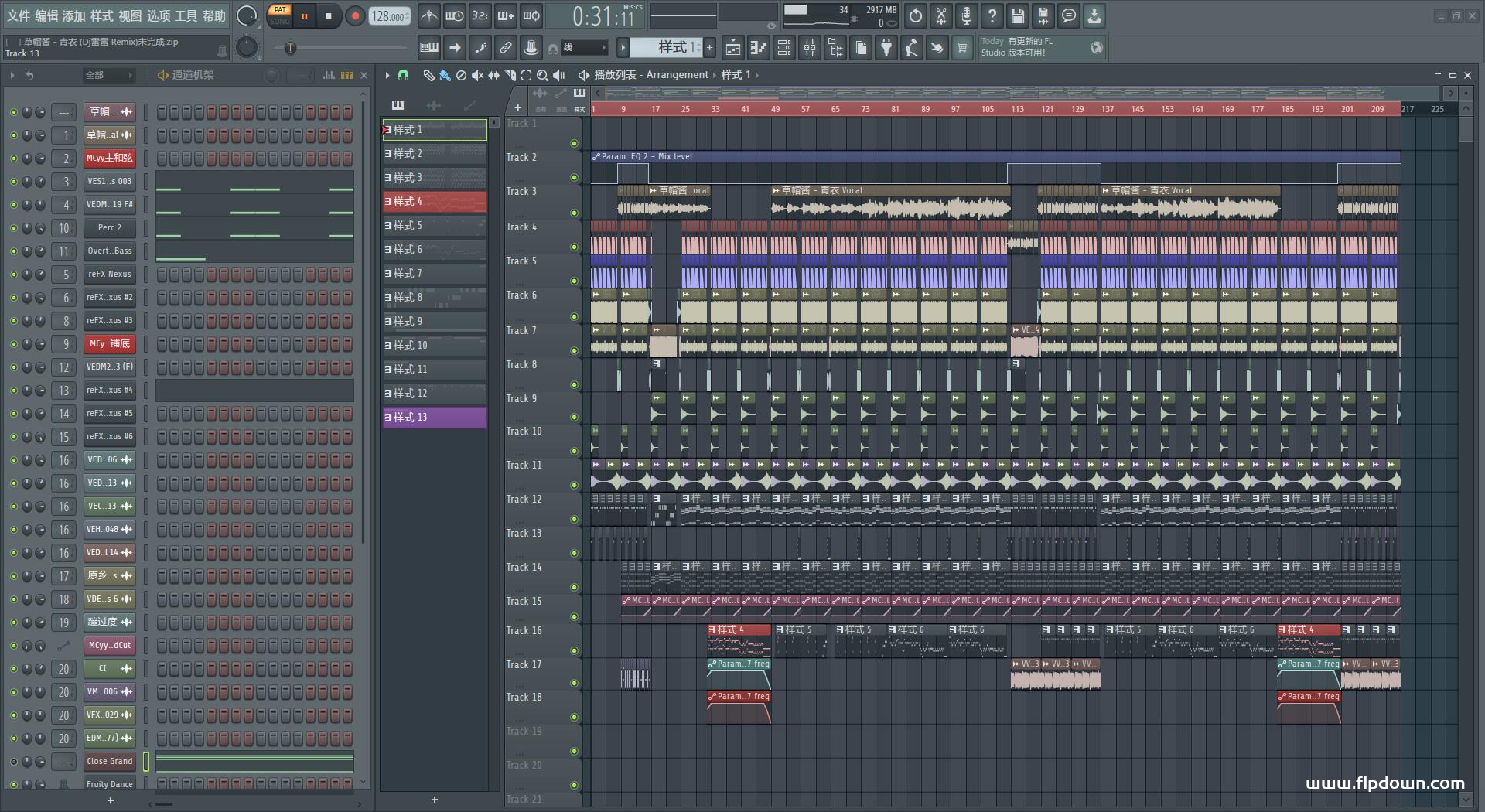Mute Track 11 with its green dot
Viewport: 1485px width, 812px height.
coord(574,485)
